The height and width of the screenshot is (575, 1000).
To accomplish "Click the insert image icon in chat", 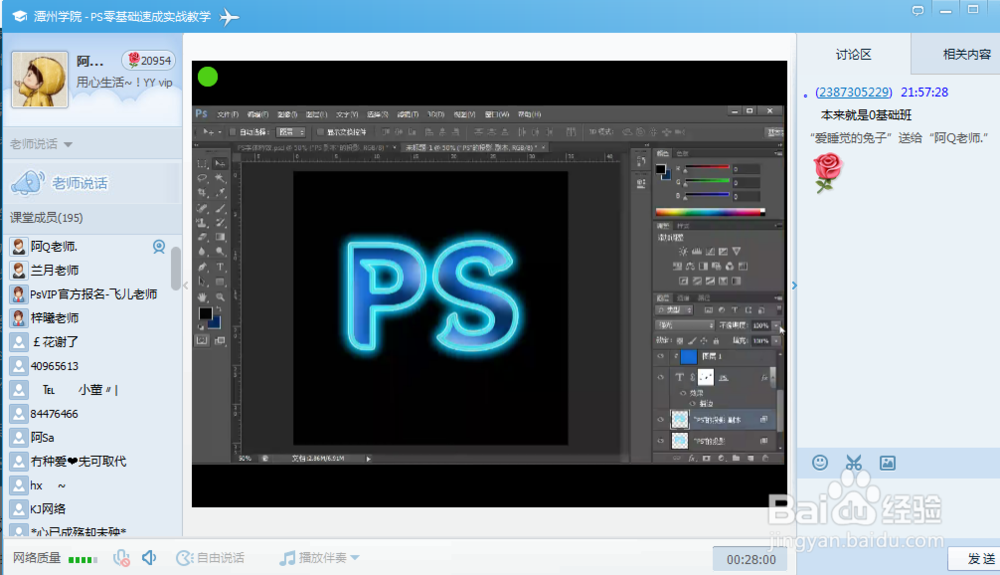I will [x=887, y=463].
